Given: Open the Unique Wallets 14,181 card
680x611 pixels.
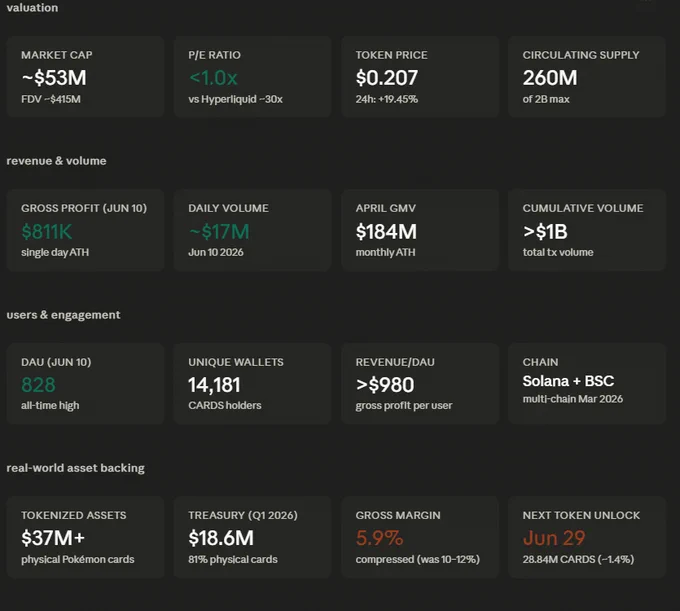Looking at the screenshot, I should 252,384.
